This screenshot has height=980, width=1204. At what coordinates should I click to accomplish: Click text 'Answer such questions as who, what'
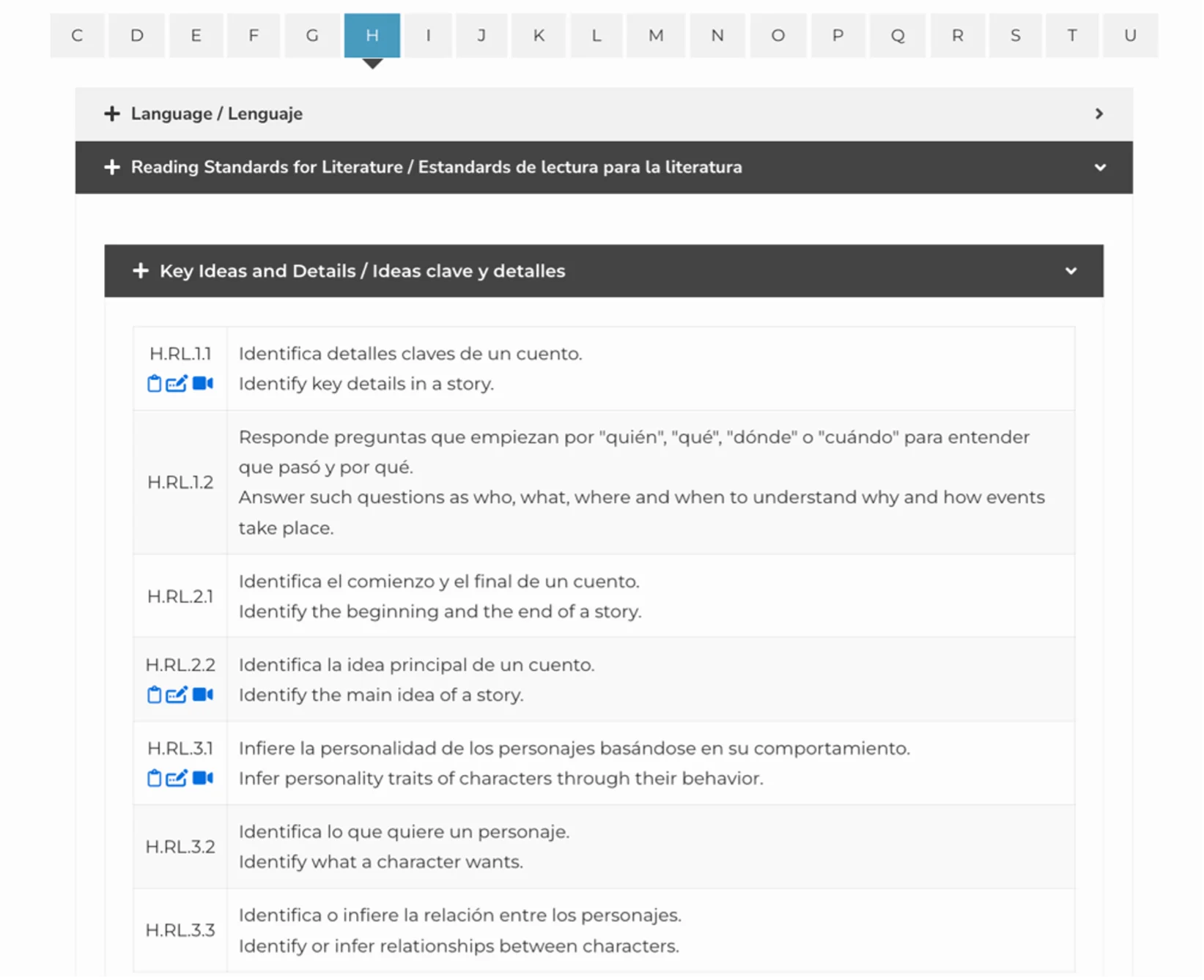click(404, 497)
